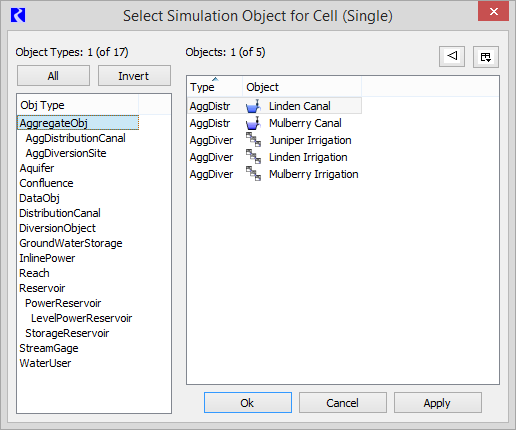
Task: Open the column options table icon menu
Action: [x=486, y=57]
